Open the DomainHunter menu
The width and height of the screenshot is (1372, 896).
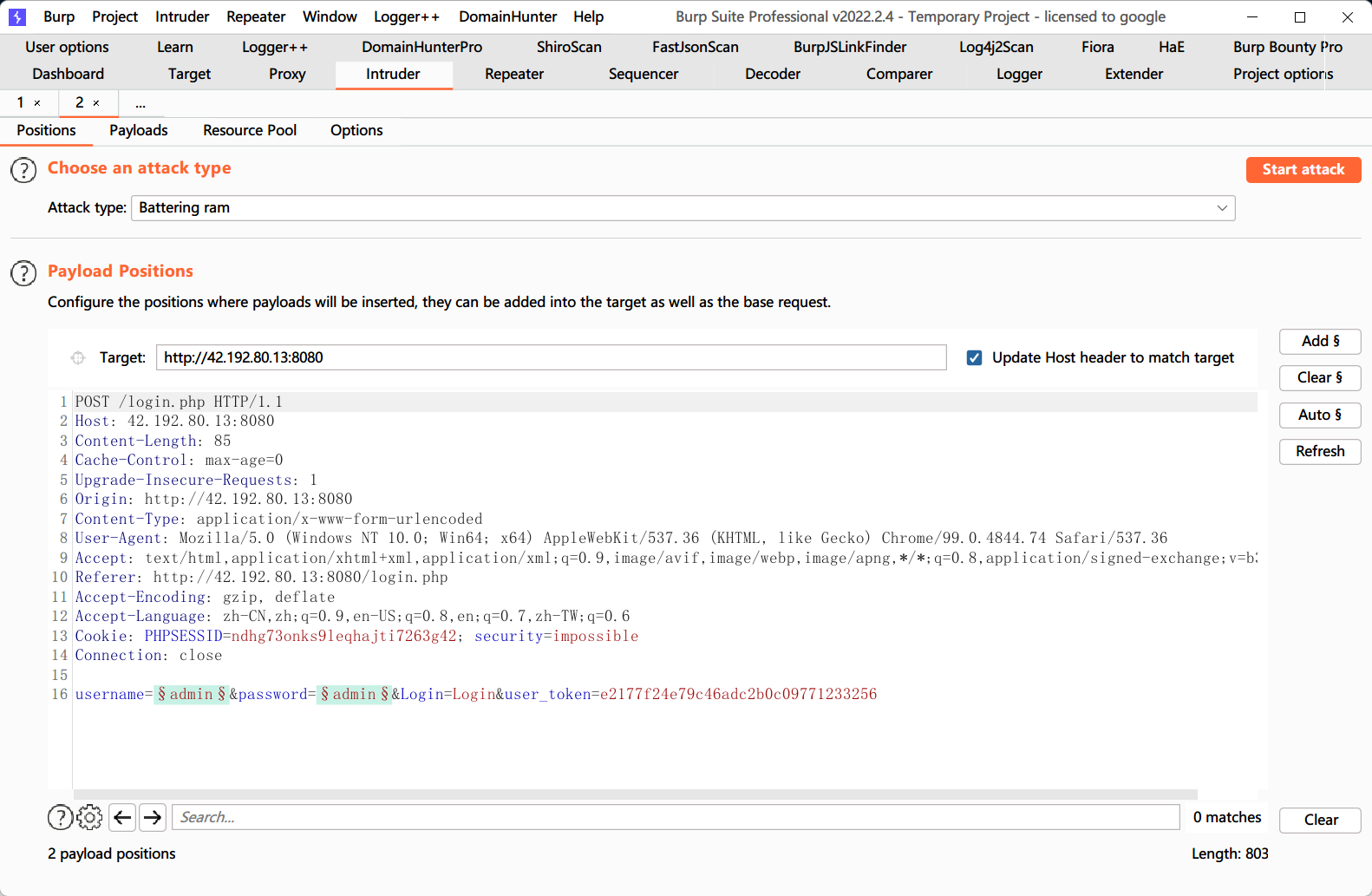(508, 16)
